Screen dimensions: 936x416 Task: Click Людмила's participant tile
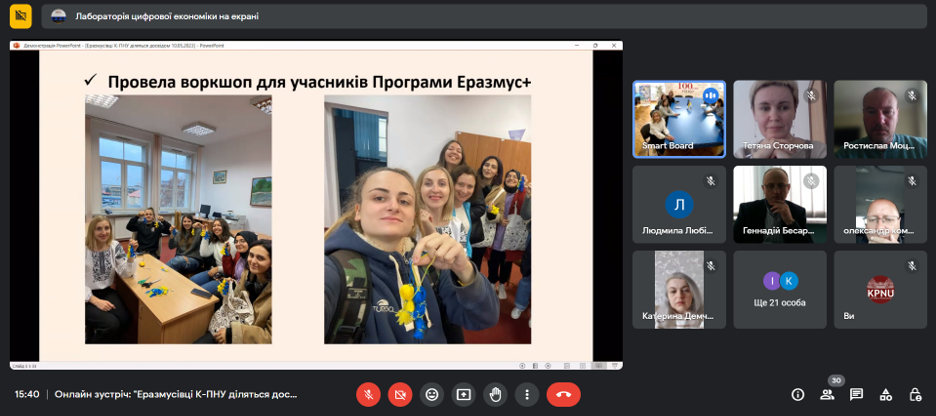[x=679, y=204]
